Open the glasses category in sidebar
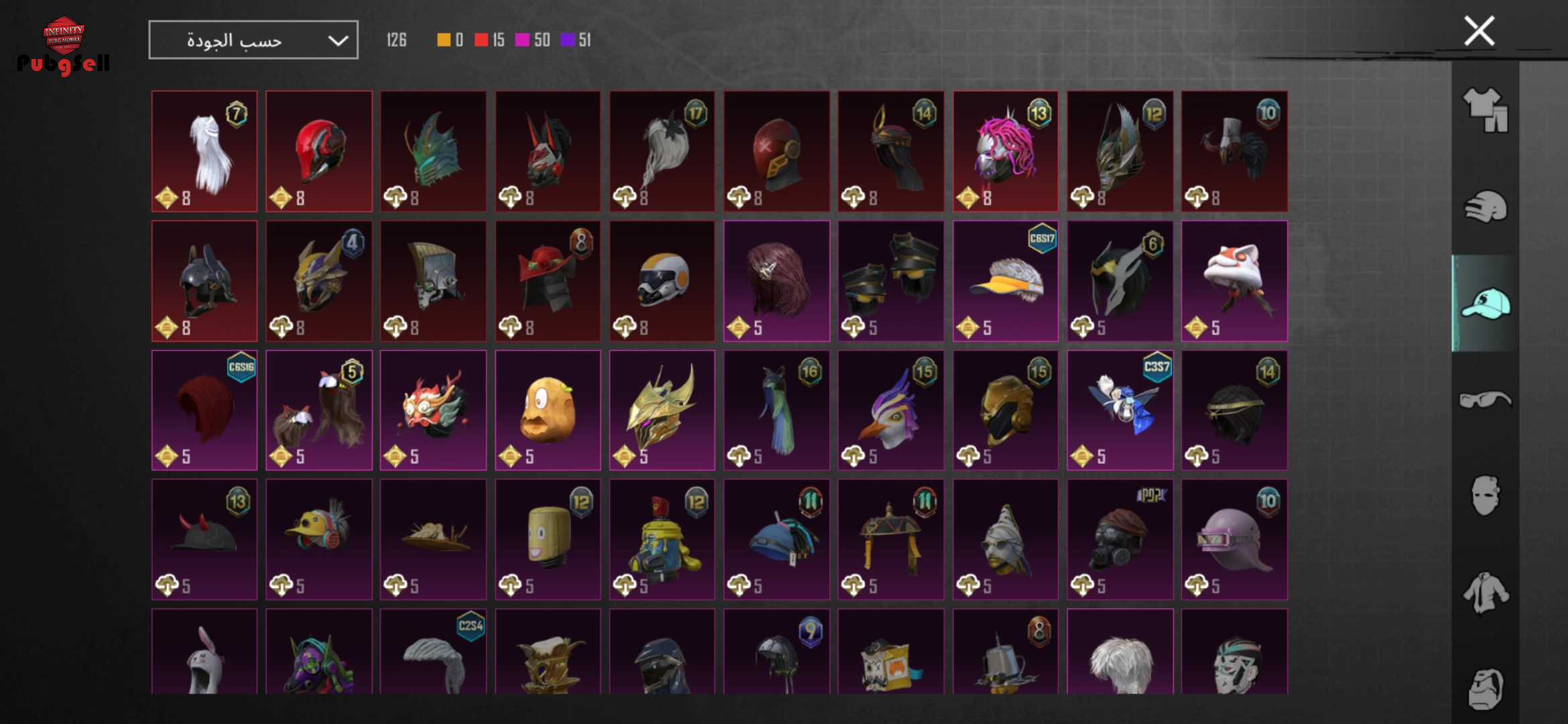Screen dimensions: 1568x724 1485,400
